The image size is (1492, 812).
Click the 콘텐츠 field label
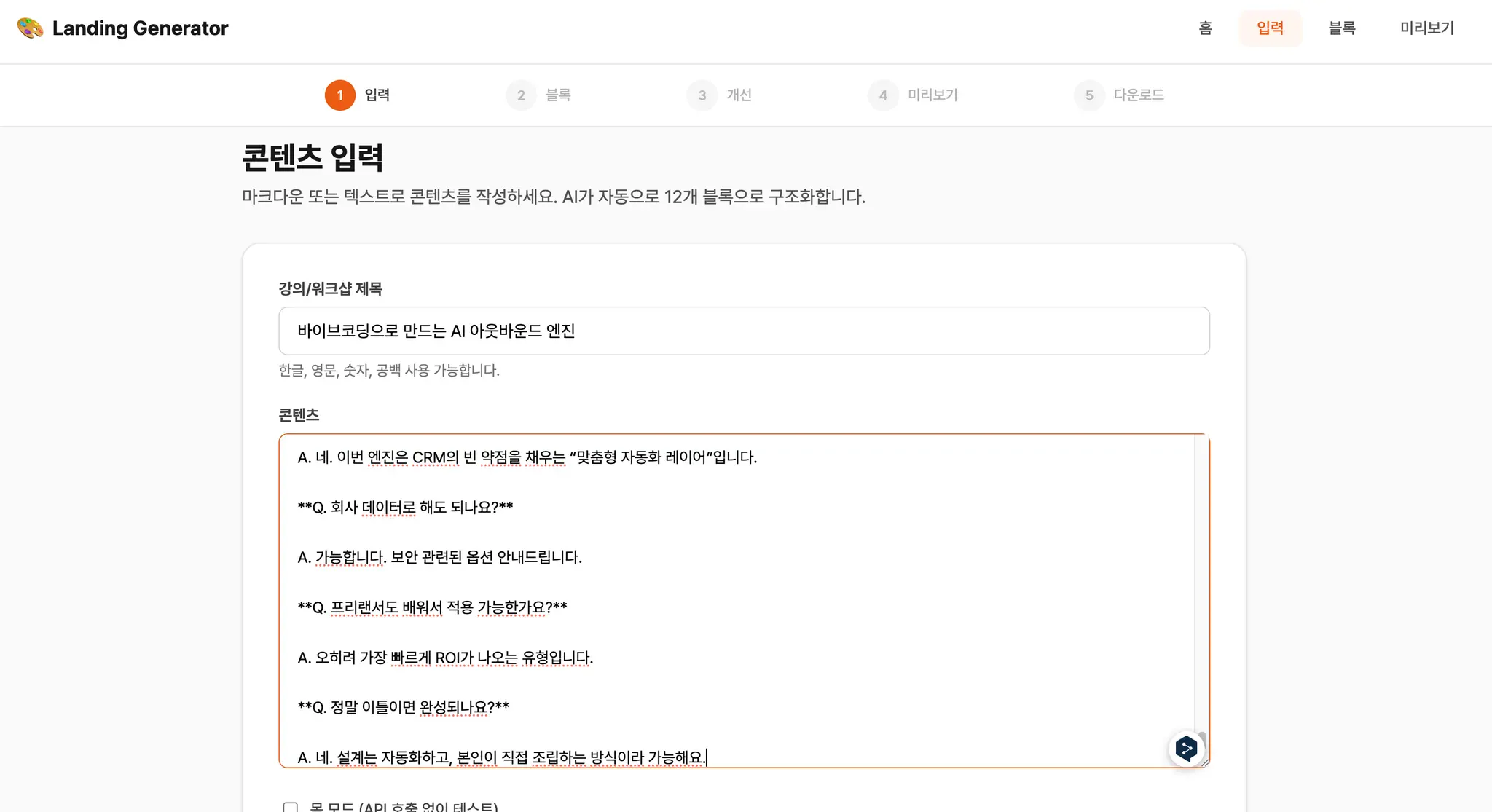coord(299,414)
